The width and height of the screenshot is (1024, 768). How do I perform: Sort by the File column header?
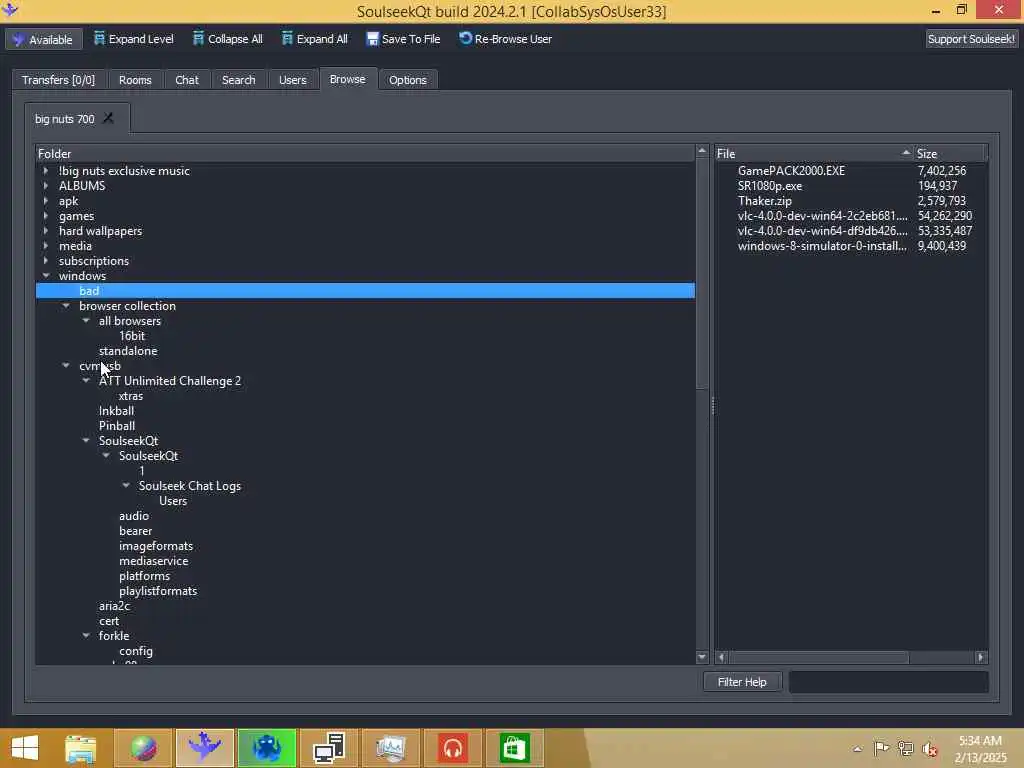pyautogui.click(x=814, y=153)
